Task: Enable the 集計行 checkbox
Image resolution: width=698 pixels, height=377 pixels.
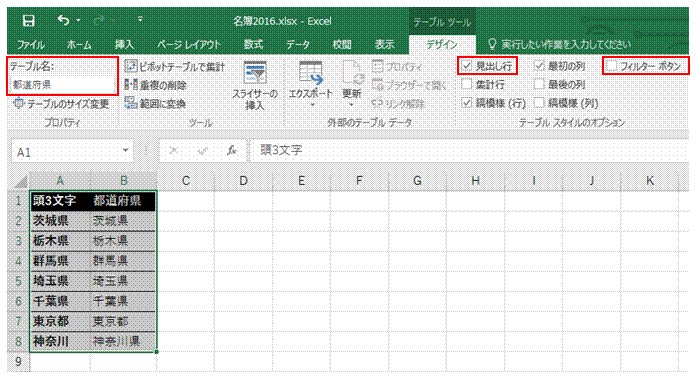Action: point(467,84)
